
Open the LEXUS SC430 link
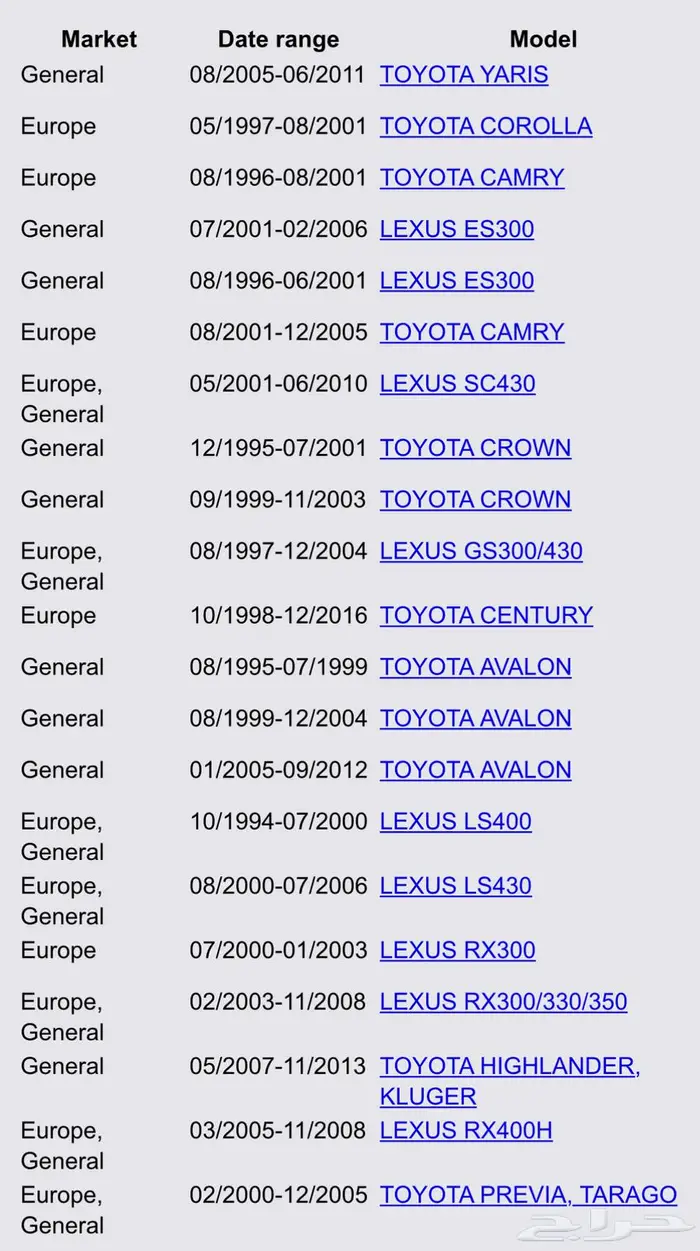(458, 384)
